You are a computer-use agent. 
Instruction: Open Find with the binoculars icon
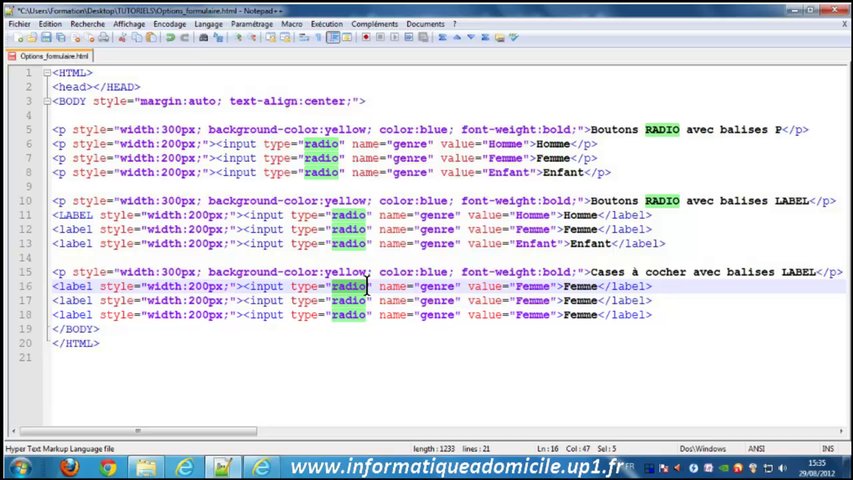click(x=203, y=38)
